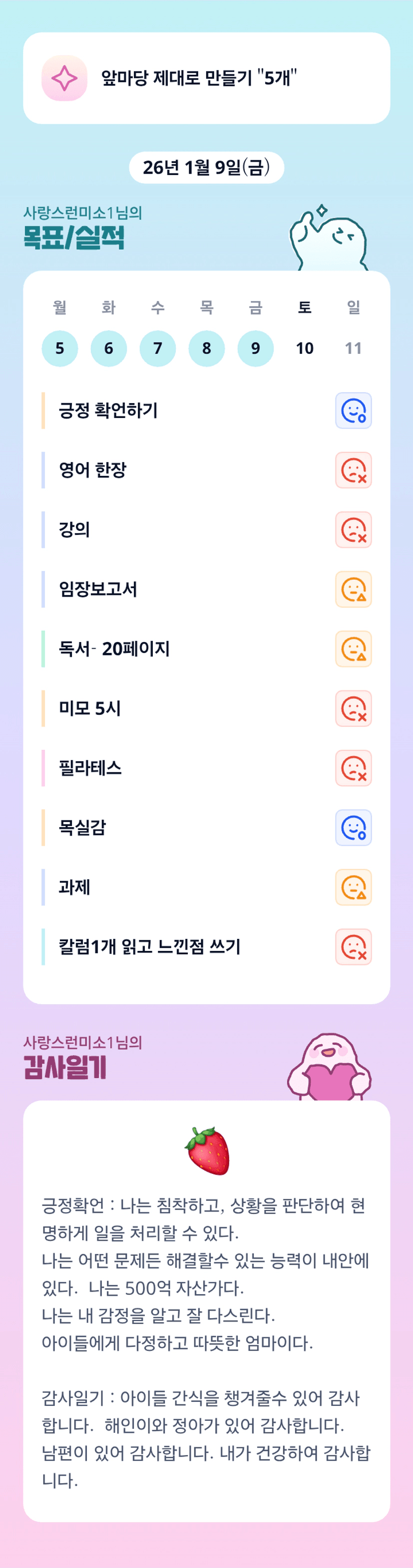Open the 앞마당 제대로 만들기 "5개" banner
413x1568 pixels.
click(207, 78)
